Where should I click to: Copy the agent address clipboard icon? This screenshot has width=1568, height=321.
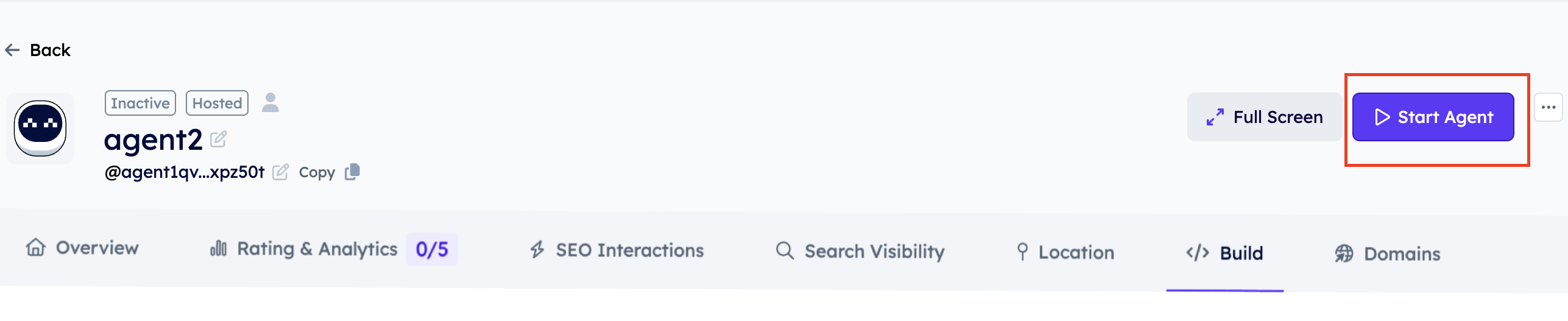[x=353, y=172]
